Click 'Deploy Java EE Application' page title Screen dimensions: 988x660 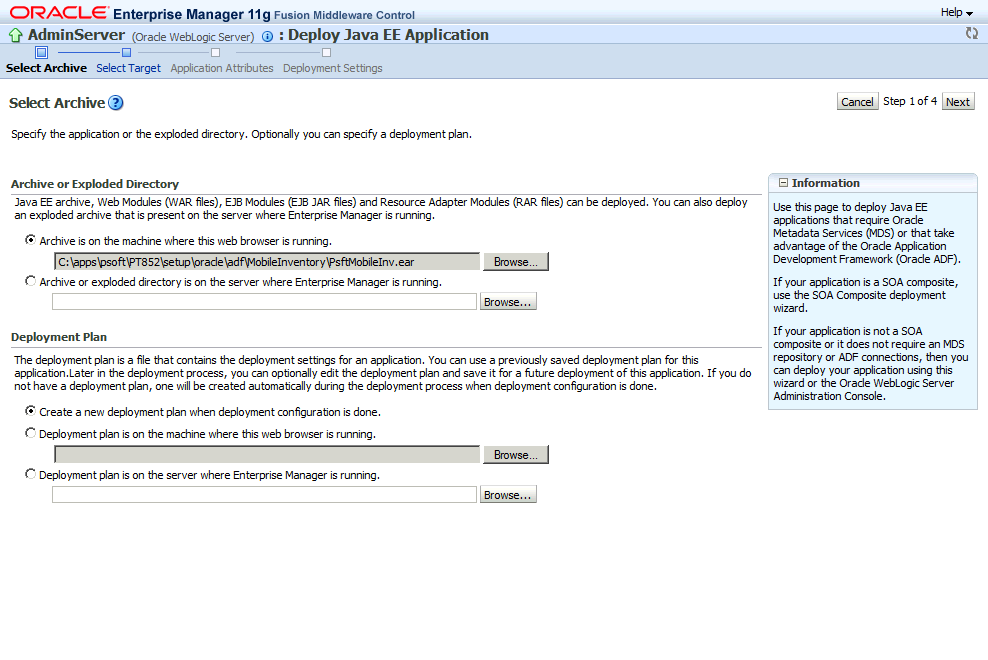(x=388, y=35)
